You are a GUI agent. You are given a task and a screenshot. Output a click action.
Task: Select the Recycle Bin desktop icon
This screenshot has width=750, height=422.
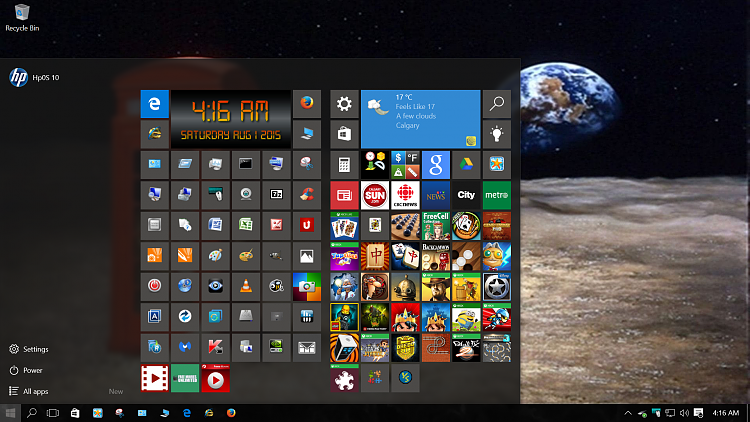coord(22,18)
